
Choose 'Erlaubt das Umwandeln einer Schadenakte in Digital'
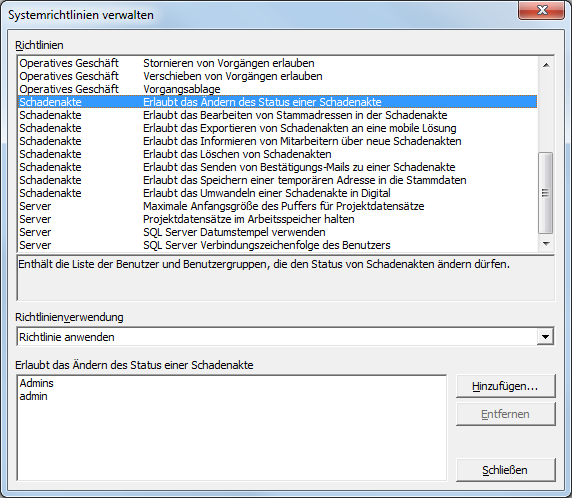point(277,193)
